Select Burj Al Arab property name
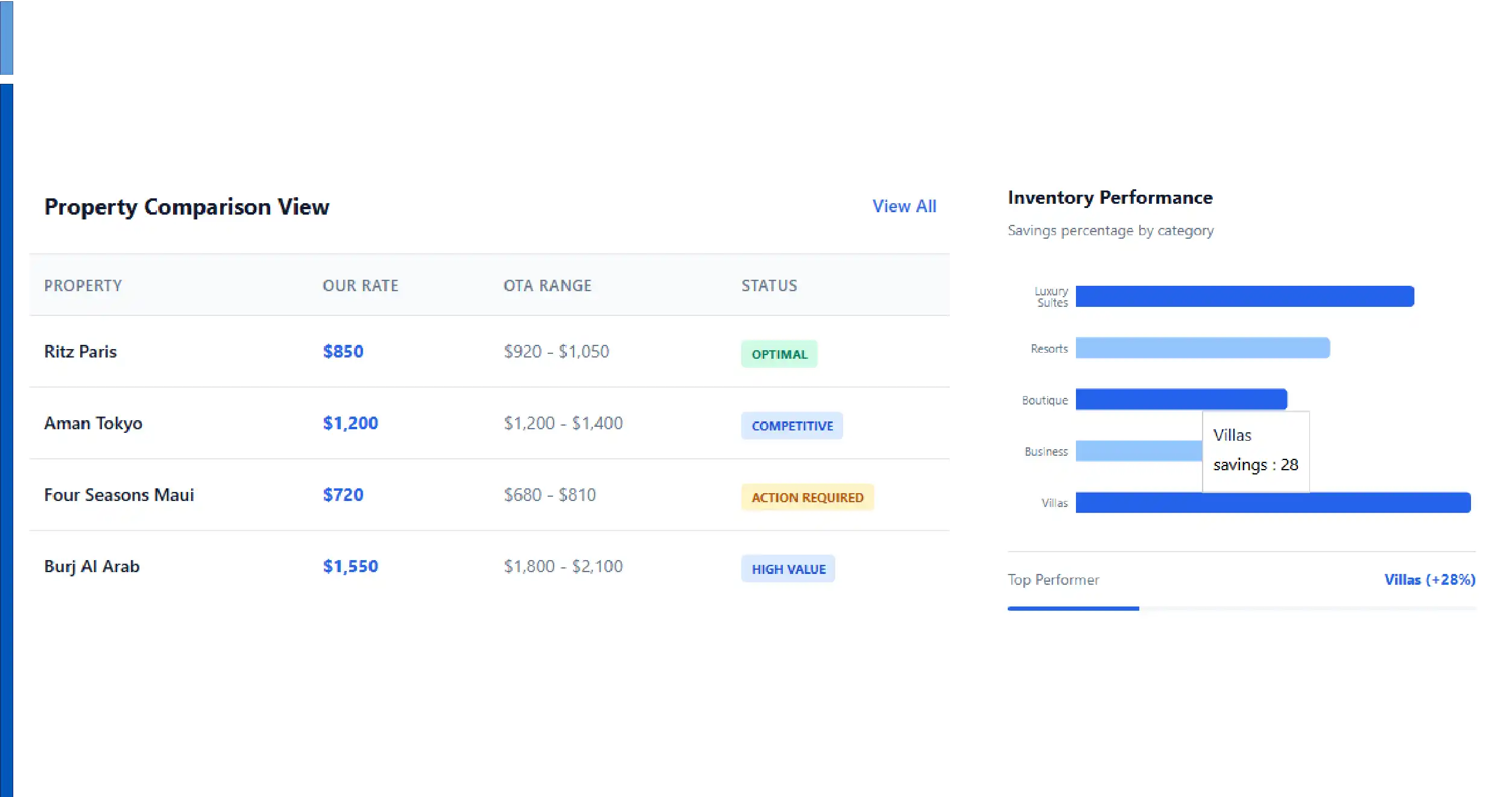1512x797 pixels. (92, 567)
